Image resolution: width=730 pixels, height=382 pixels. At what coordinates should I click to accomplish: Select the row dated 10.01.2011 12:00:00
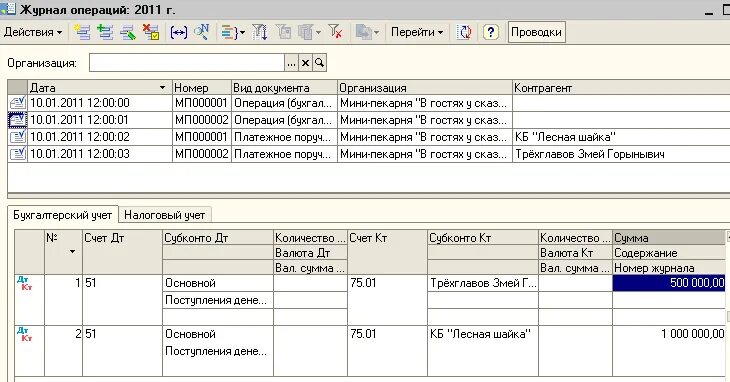coord(369,103)
